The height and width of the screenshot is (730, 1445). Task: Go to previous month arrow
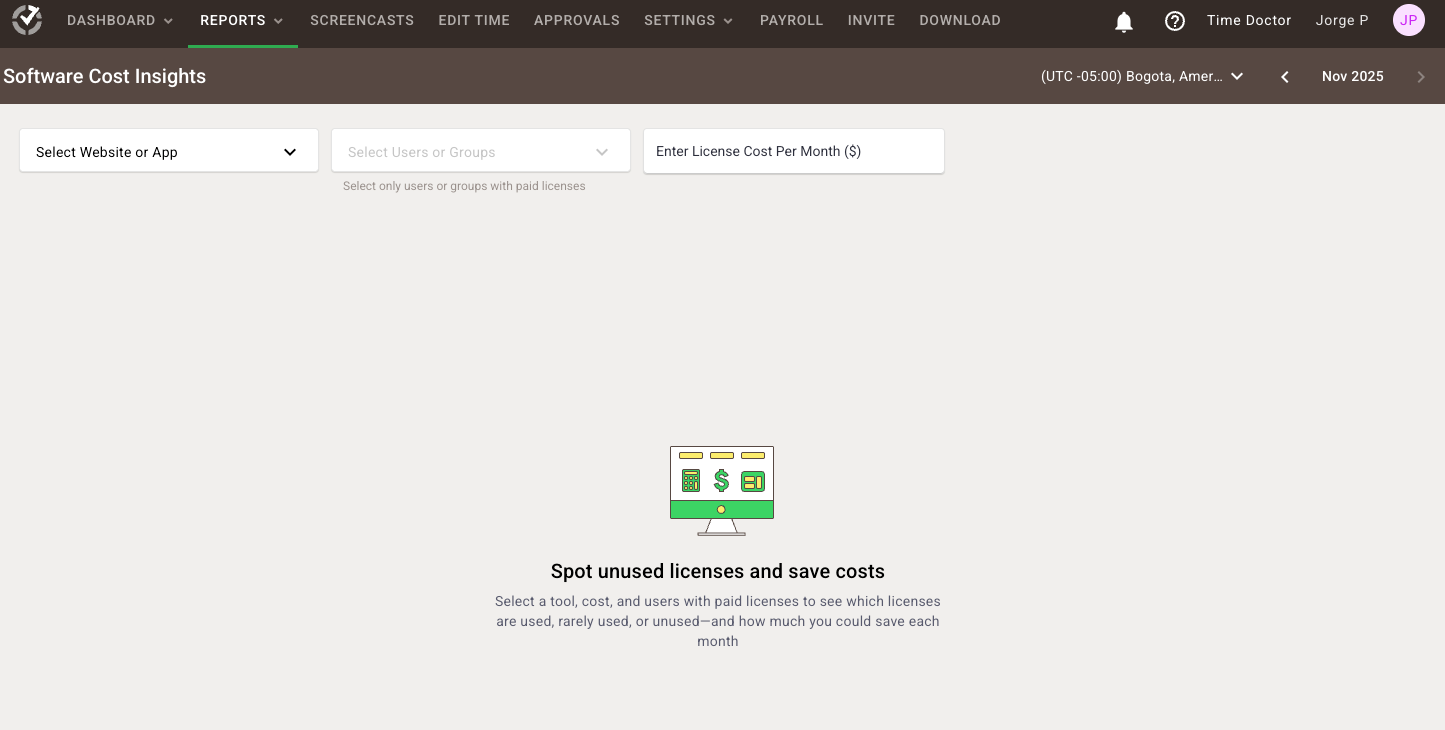click(1285, 77)
